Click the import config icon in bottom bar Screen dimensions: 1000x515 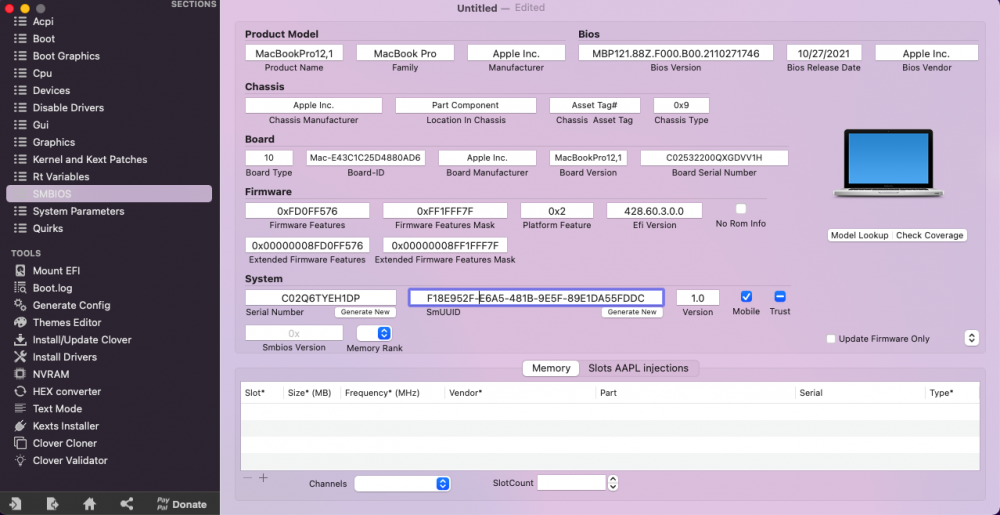point(15,504)
